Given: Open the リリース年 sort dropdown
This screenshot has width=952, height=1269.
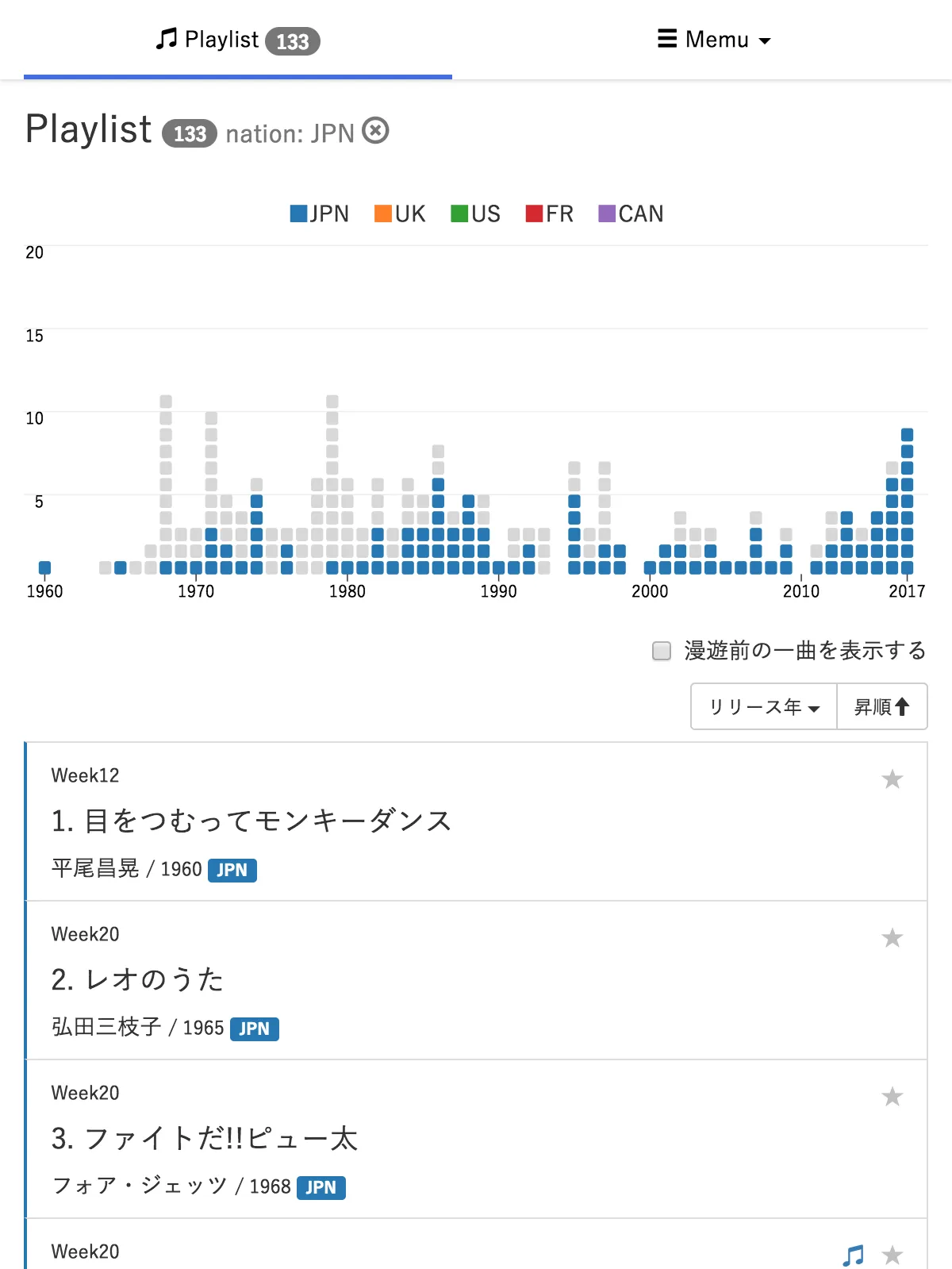Looking at the screenshot, I should 763,706.
